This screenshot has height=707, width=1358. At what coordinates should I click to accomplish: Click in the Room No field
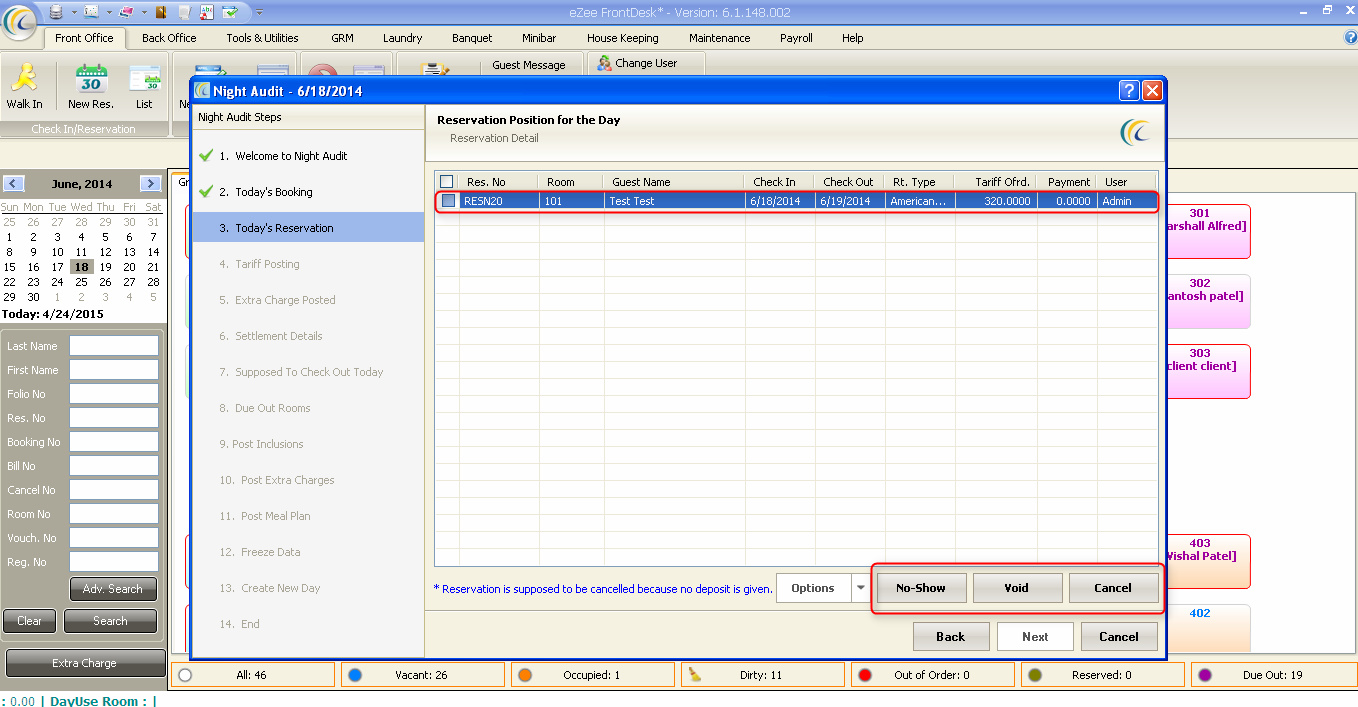[114, 514]
